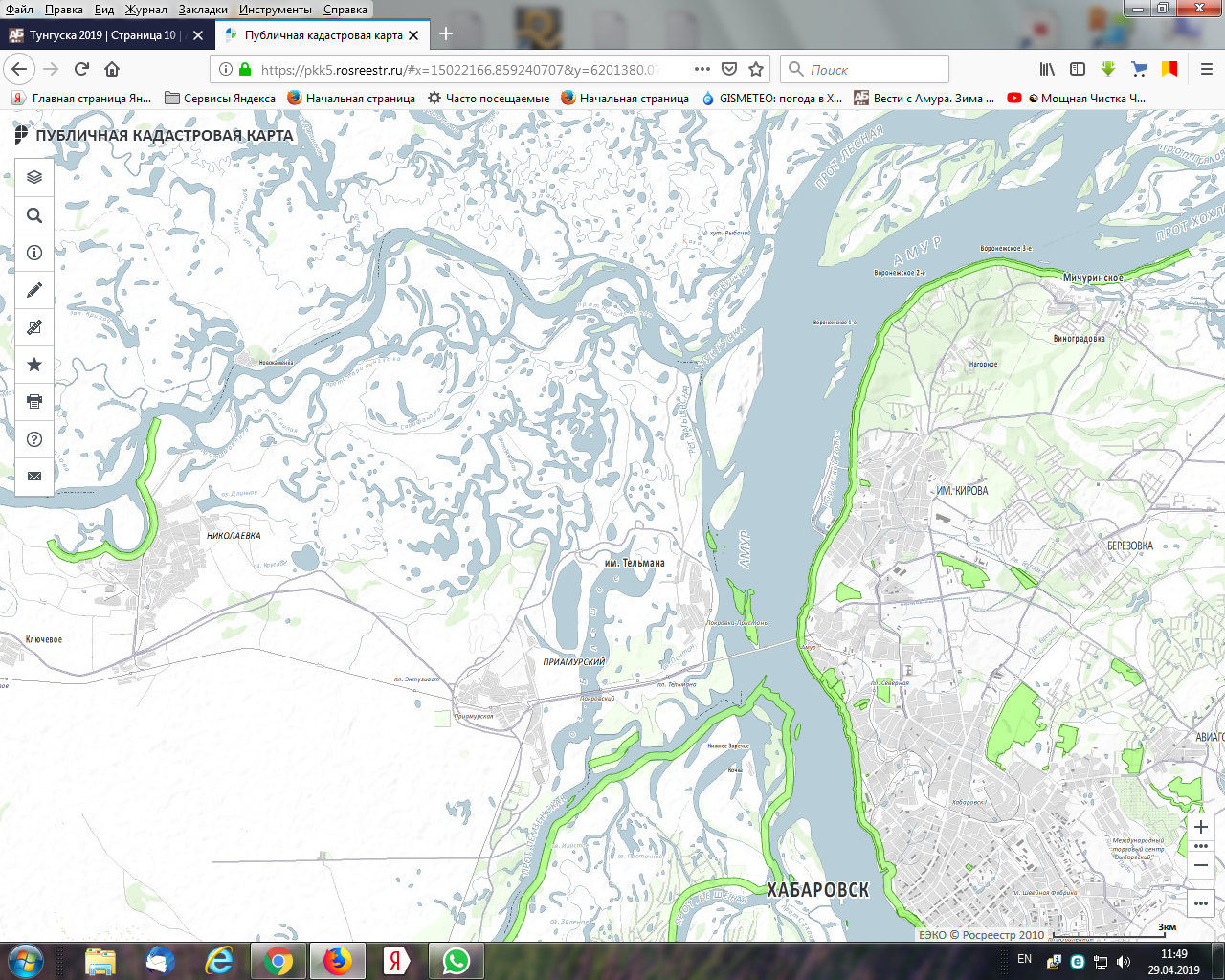Zoom in the map with plus button
The width and height of the screenshot is (1225, 980).
1201,827
